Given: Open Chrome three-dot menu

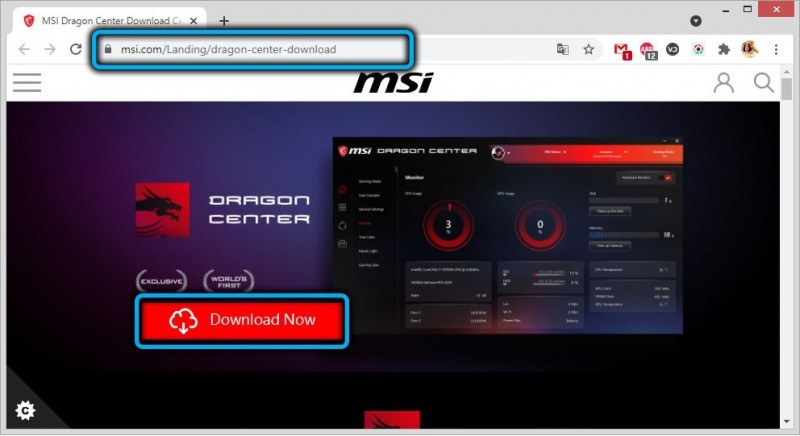Looking at the screenshot, I should (x=776, y=49).
